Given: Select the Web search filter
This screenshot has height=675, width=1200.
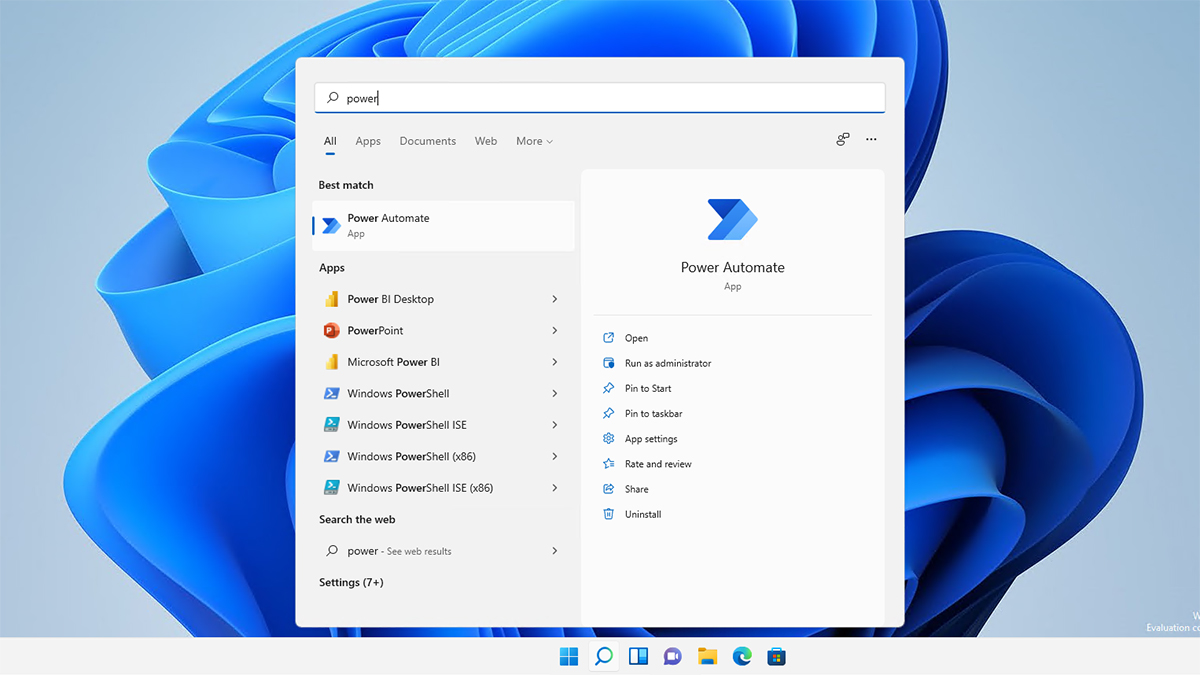Looking at the screenshot, I should [486, 141].
